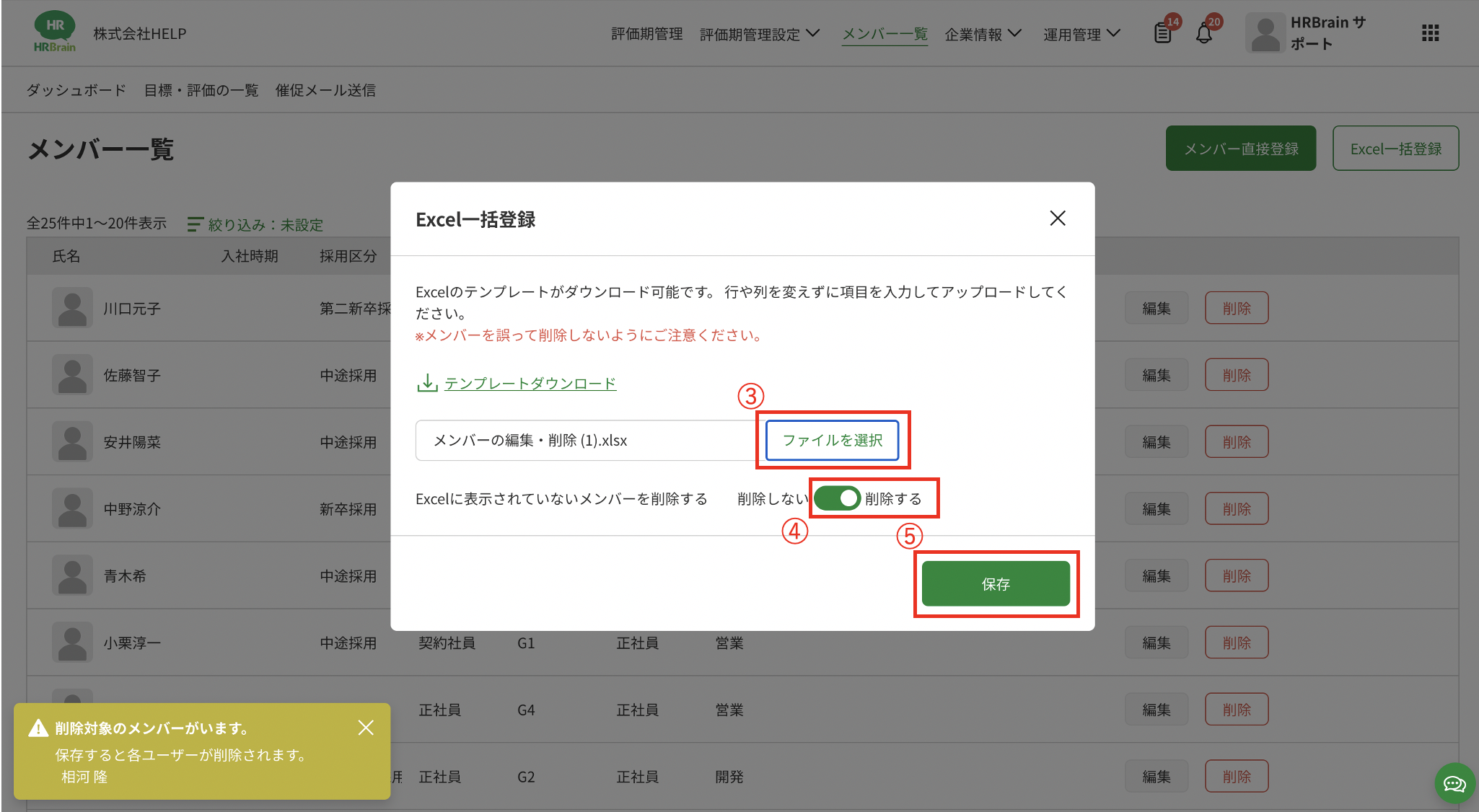Click 削除 for 中野涼介

pyautogui.click(x=1237, y=508)
